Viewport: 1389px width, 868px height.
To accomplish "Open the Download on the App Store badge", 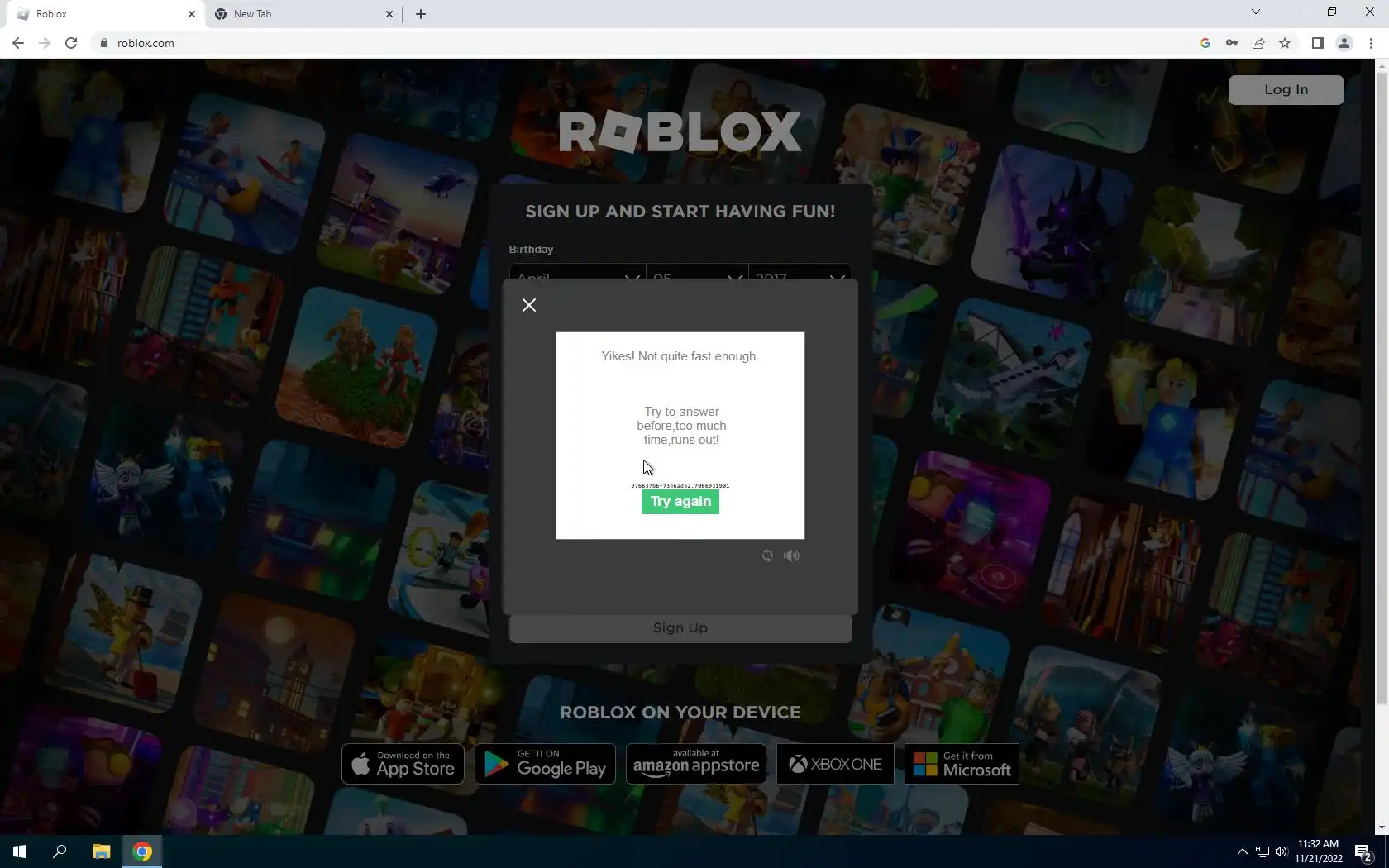I will [x=403, y=764].
